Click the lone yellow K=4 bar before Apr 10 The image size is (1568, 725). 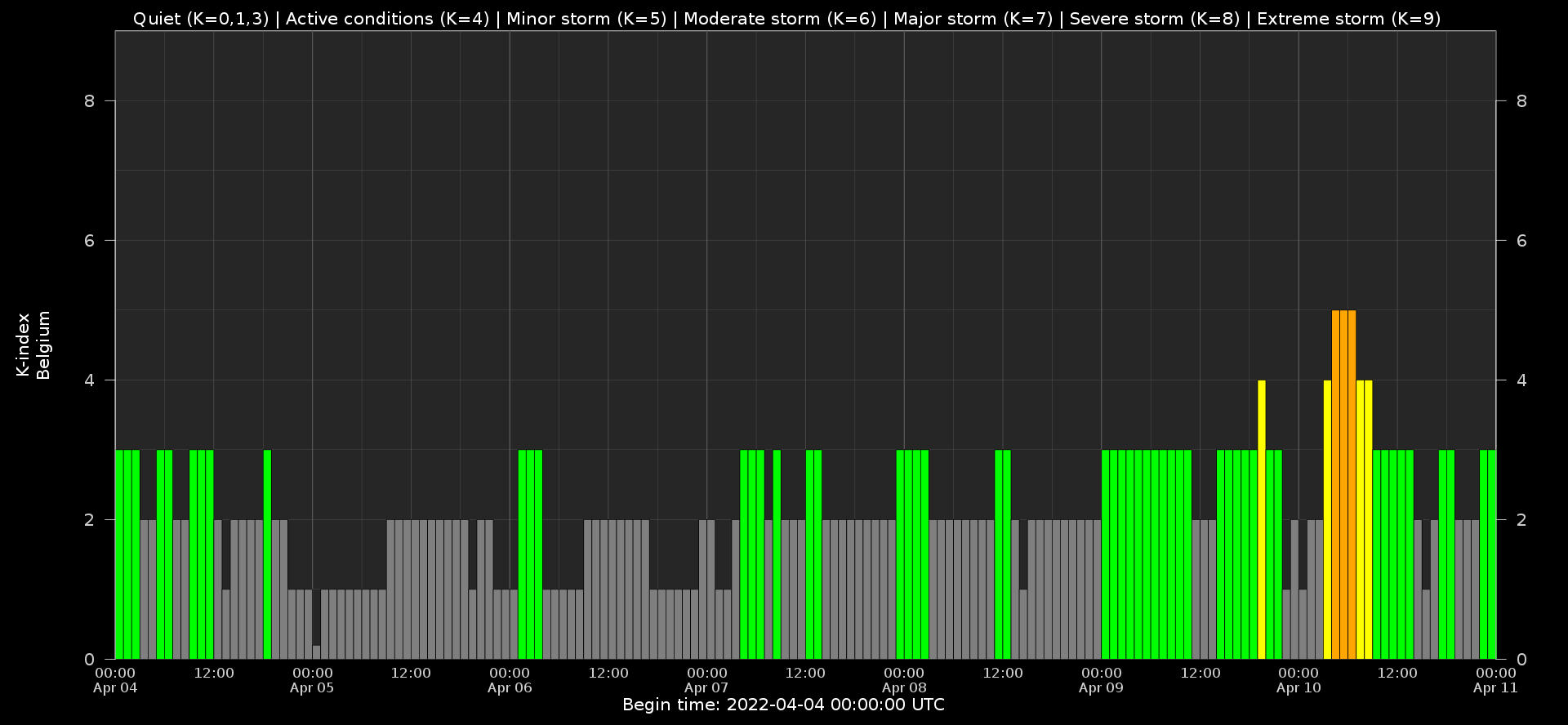click(1262, 519)
